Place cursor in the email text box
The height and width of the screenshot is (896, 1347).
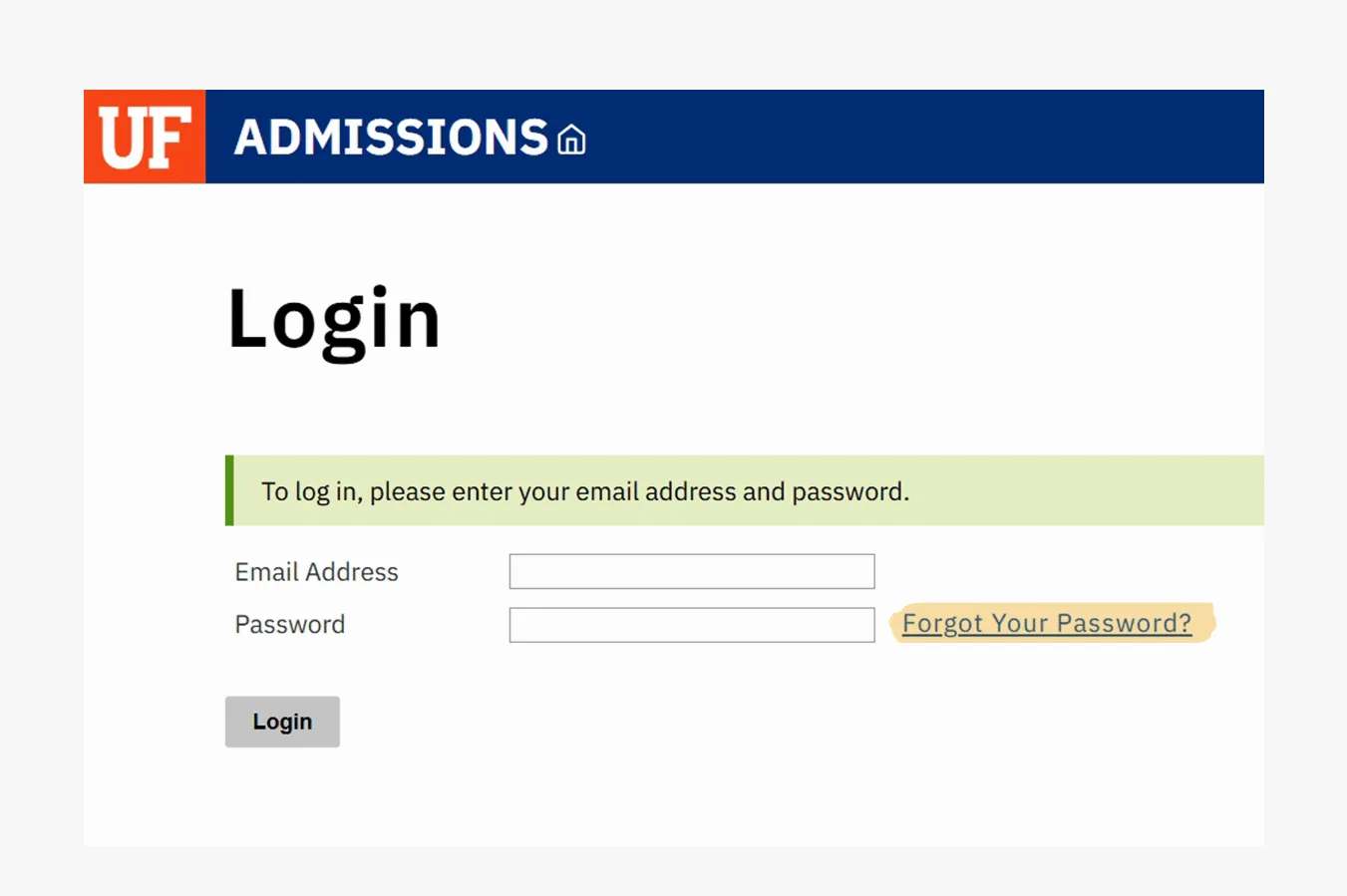692,571
